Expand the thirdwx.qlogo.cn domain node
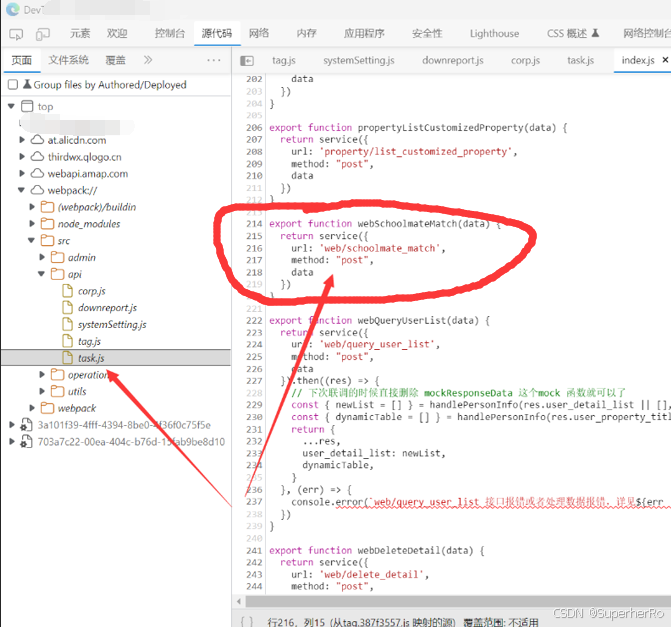Viewport: 671px width, 627px height. 22,157
